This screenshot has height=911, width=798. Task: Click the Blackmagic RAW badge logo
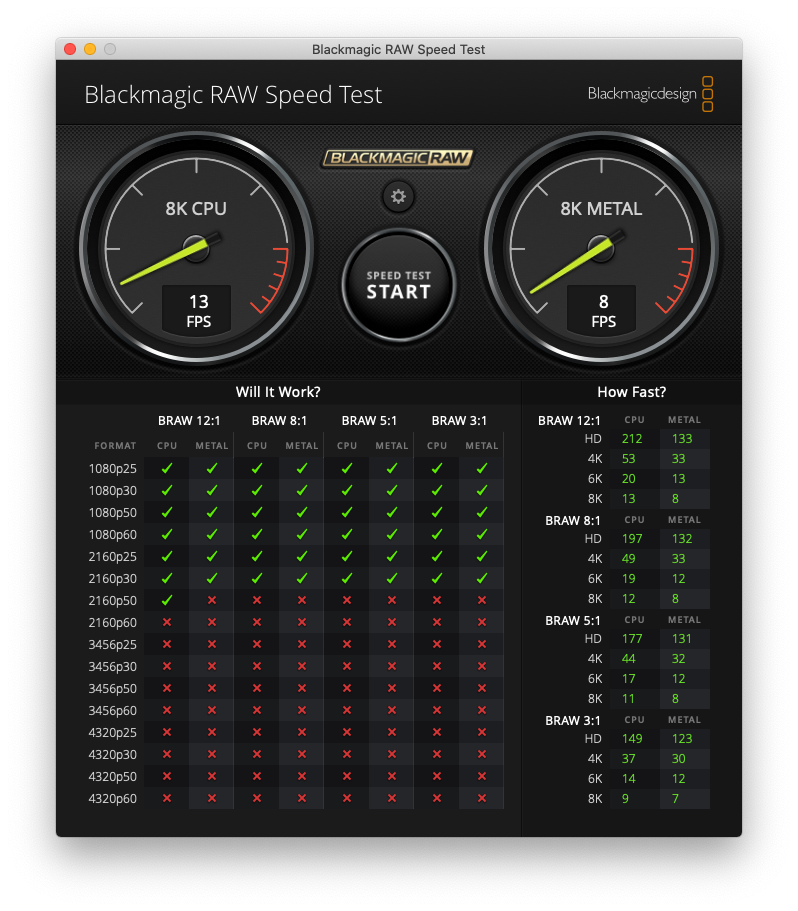(398, 158)
